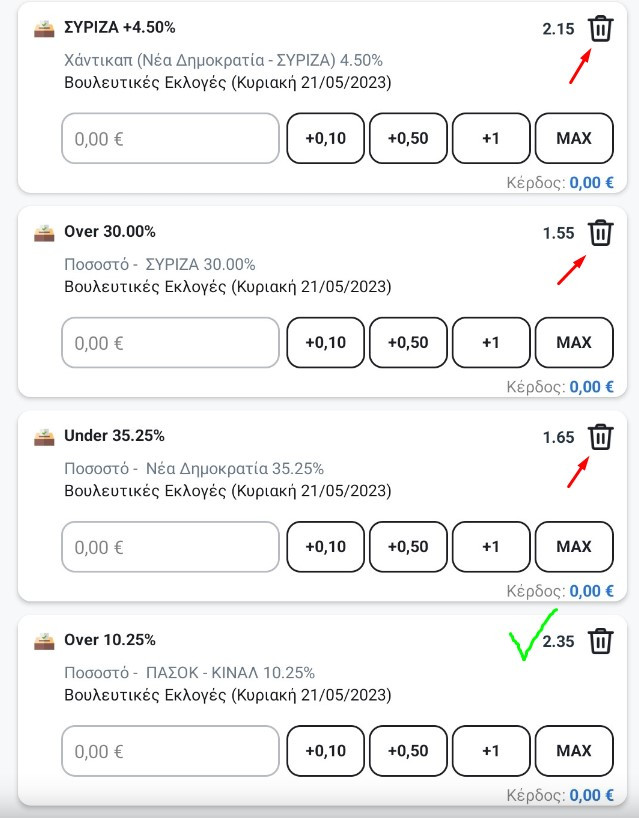Set MAX stake on Over 10.25% bet
Screen dimensions: 639x818
click(x=574, y=751)
